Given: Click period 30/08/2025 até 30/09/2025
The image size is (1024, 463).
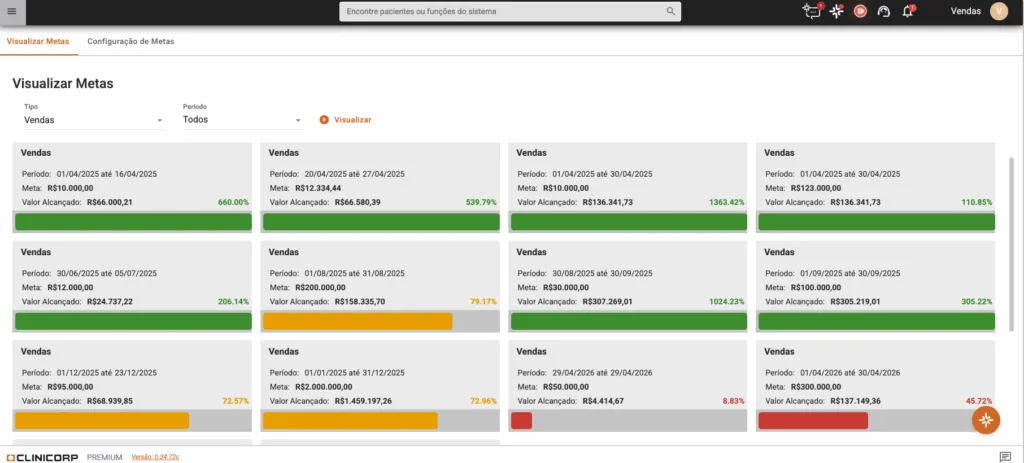Looking at the screenshot, I should click(603, 274).
